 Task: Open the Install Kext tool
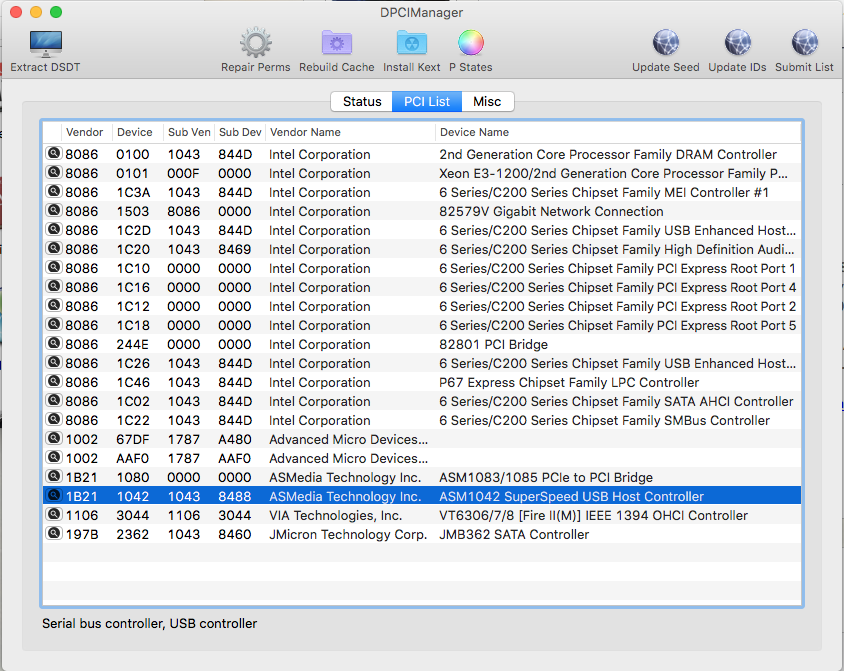coord(411,43)
